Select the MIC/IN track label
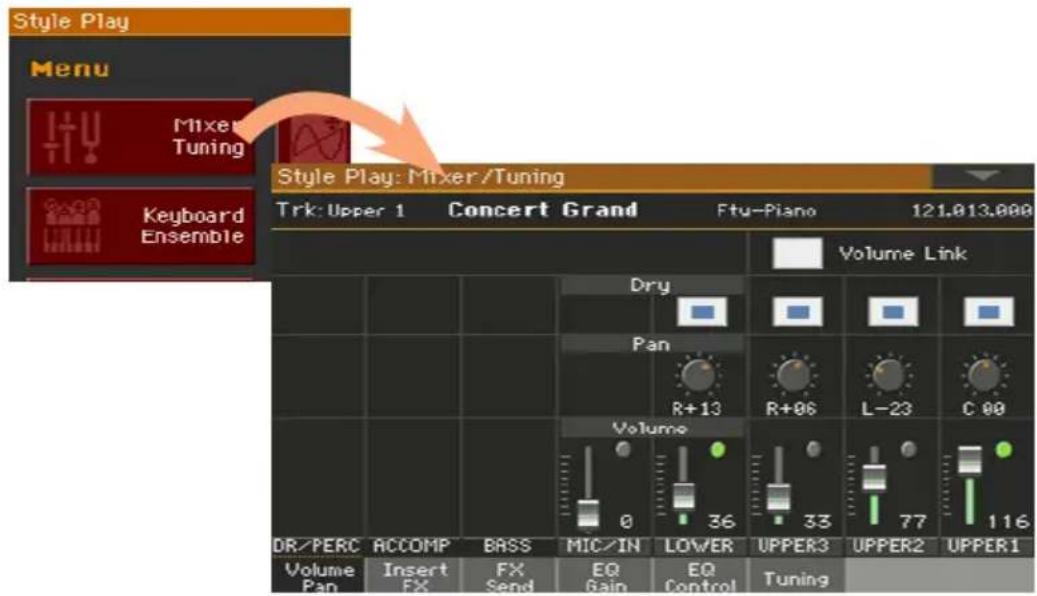Viewport: 1037px width, 596px height. coord(604,546)
